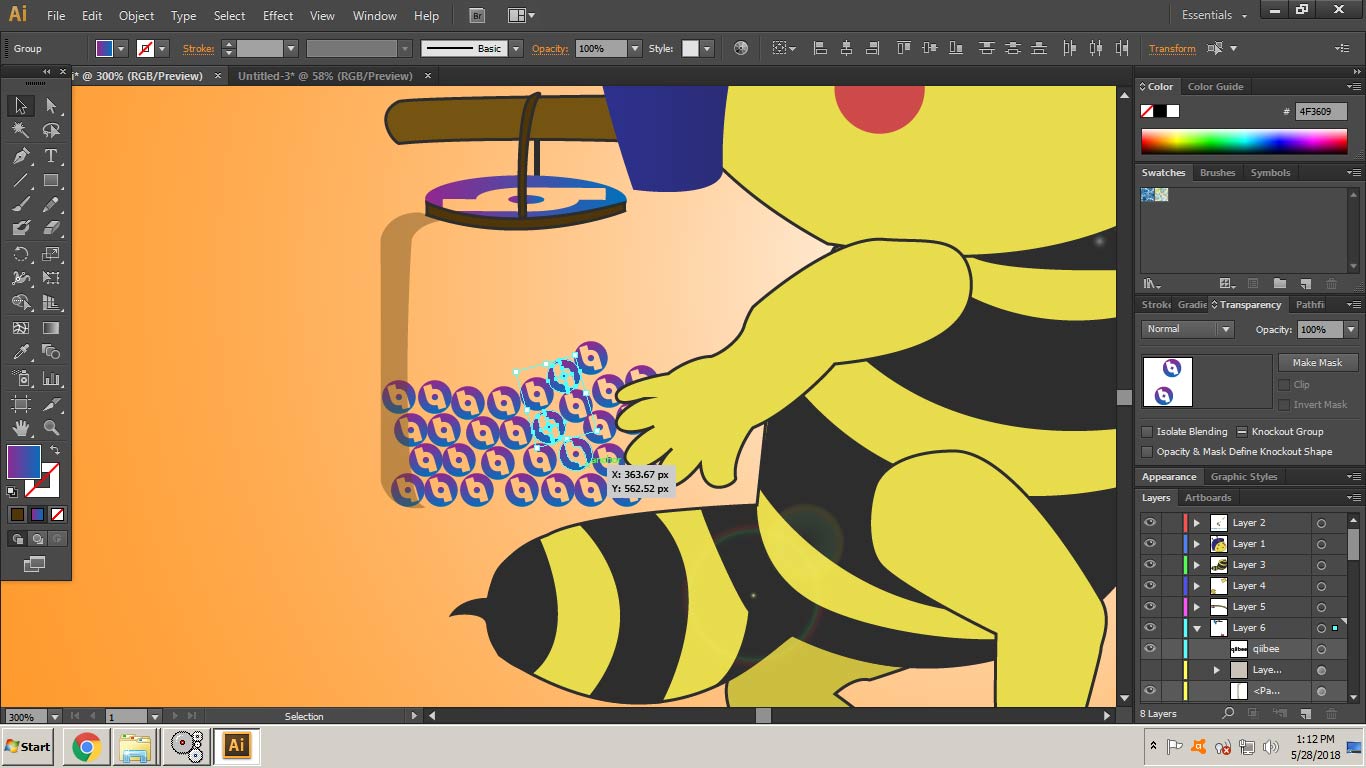Choose the Gradient tool

coord(51,328)
